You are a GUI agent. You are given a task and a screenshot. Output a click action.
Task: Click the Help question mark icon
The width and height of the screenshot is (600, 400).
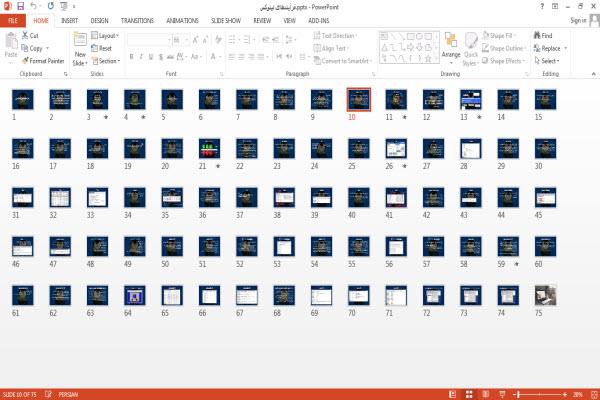pos(542,7)
